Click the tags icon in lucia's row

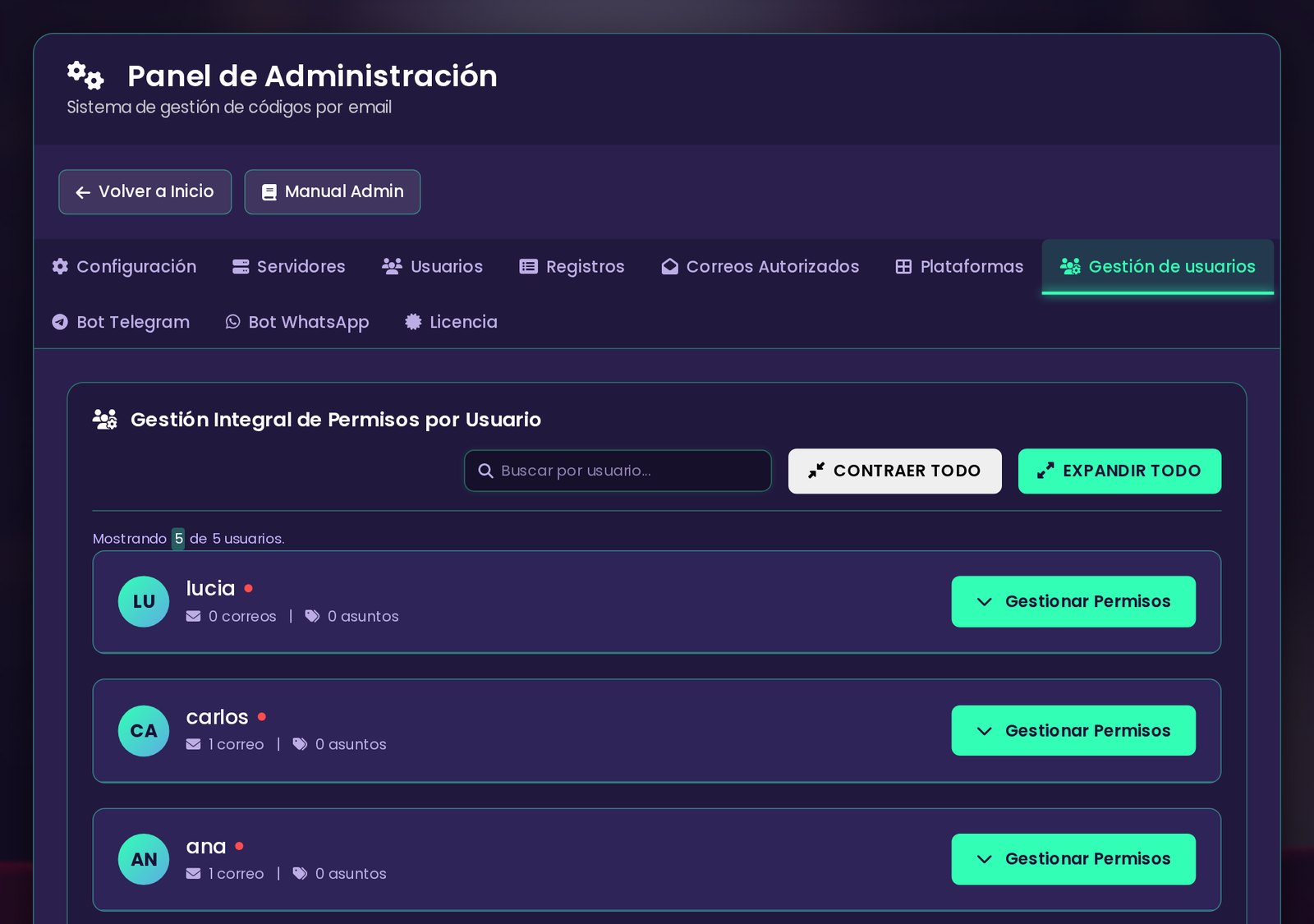pos(312,616)
